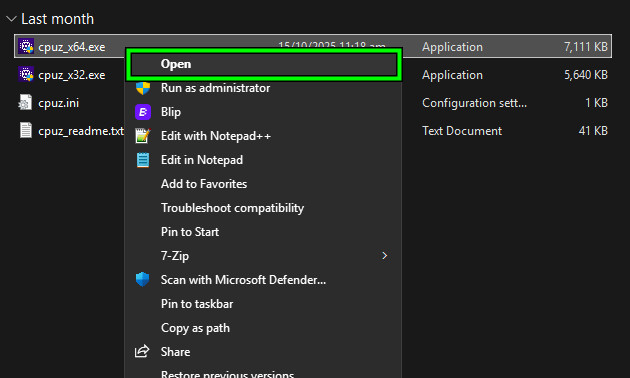
Task: Click the 7,111 KB size value
Action: point(586,47)
